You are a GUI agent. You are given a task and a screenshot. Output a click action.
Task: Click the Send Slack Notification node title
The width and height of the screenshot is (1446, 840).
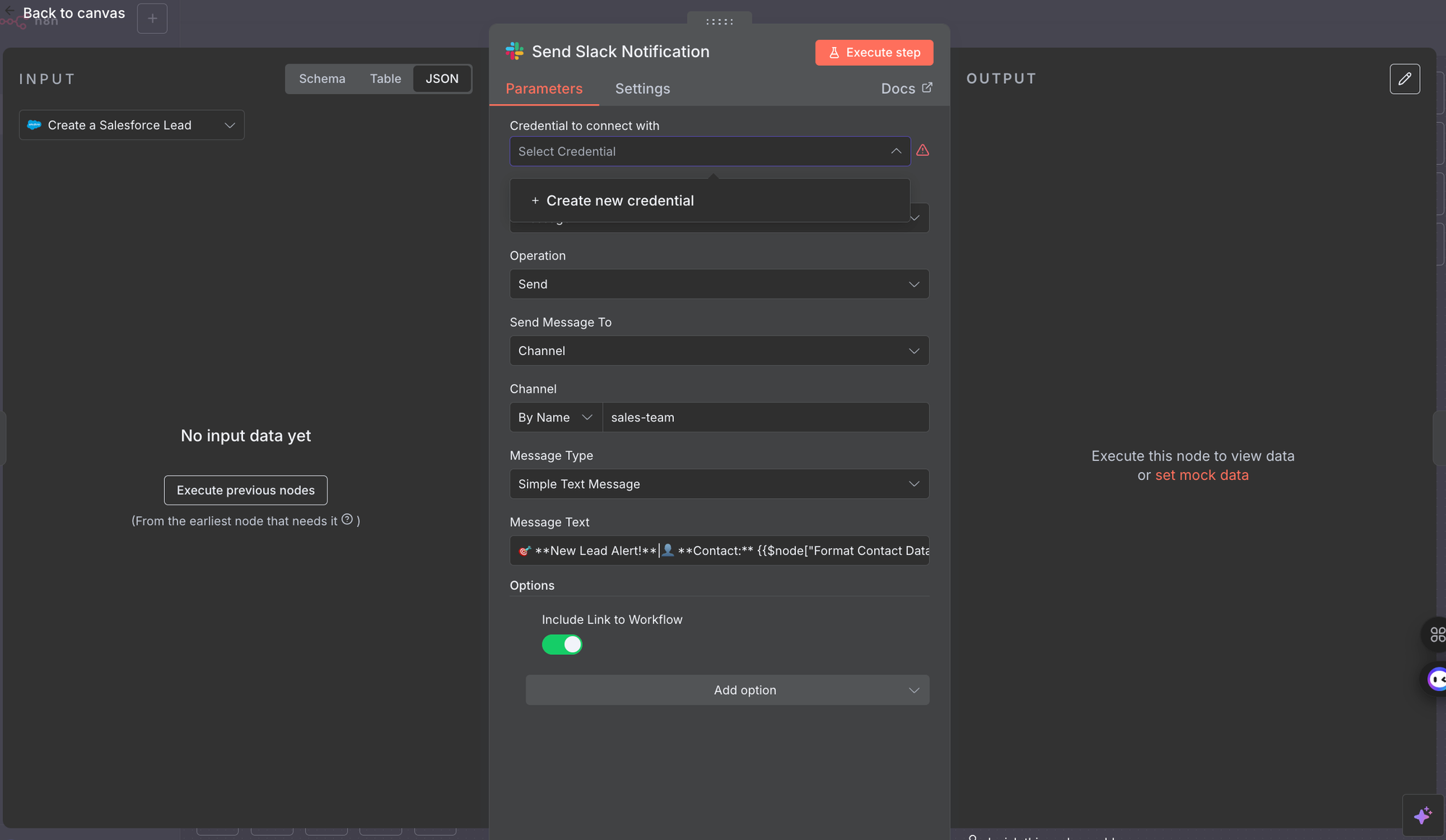point(620,51)
